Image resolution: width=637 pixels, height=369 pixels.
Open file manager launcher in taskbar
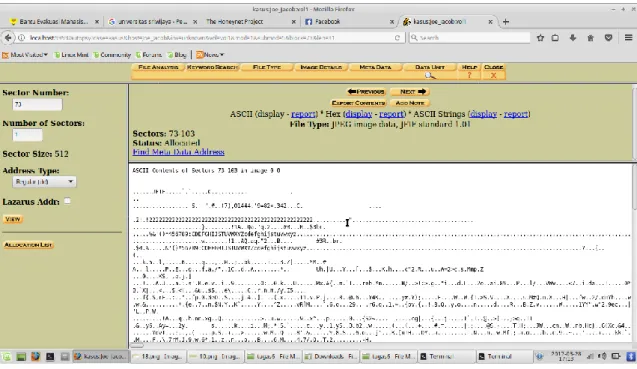tap(65, 356)
